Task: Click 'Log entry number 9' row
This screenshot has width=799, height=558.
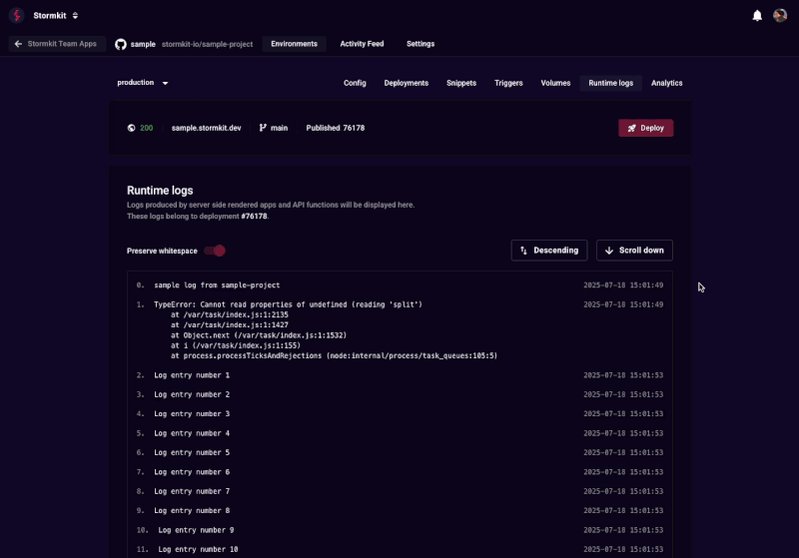Action: pyautogui.click(x=400, y=530)
